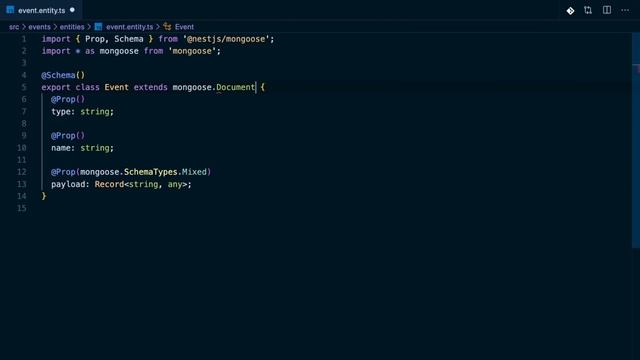Click the 'export' keyword on line 5
The image size is (640, 360).
(56, 87)
